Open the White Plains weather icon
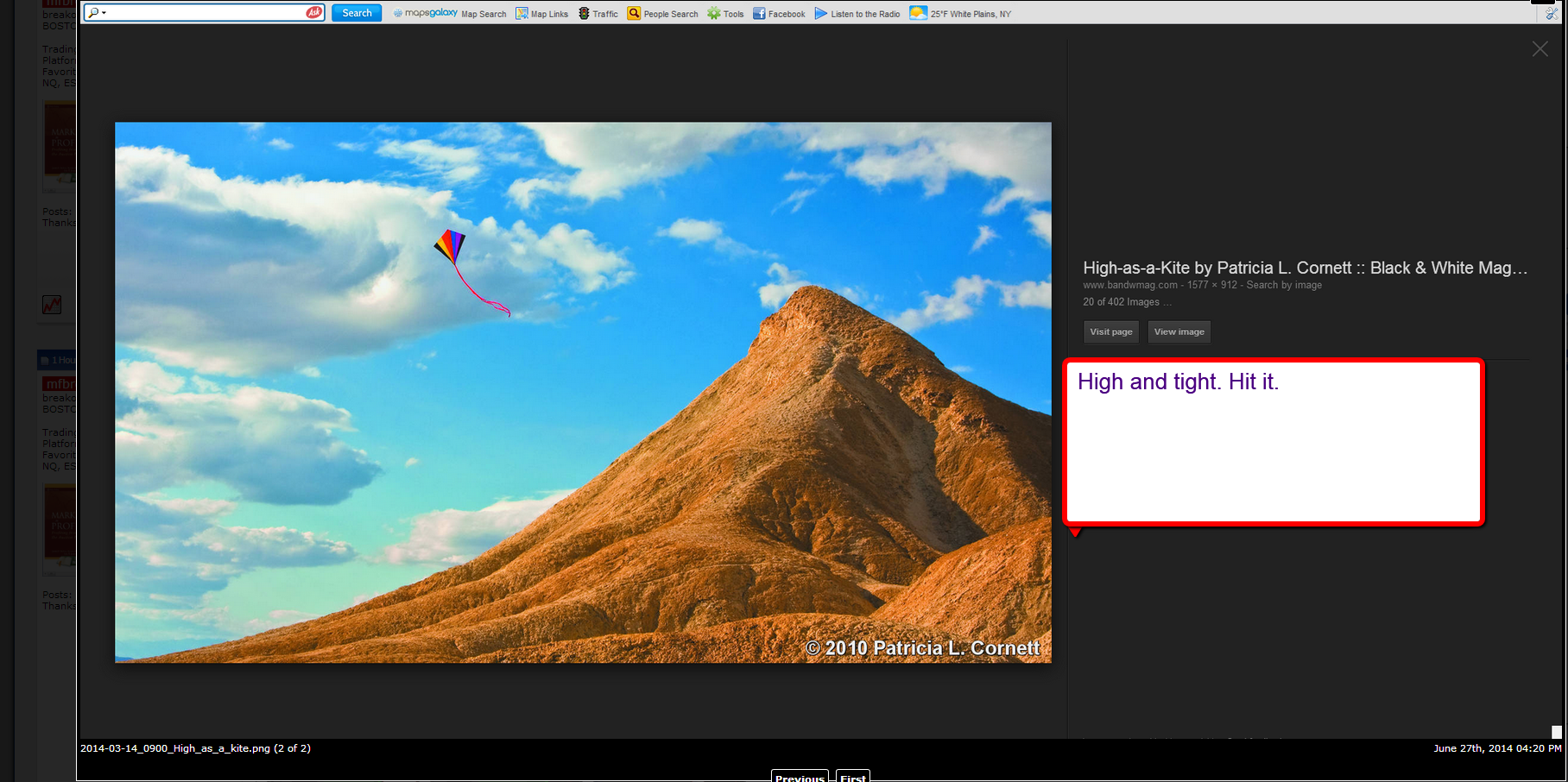 coord(918,13)
